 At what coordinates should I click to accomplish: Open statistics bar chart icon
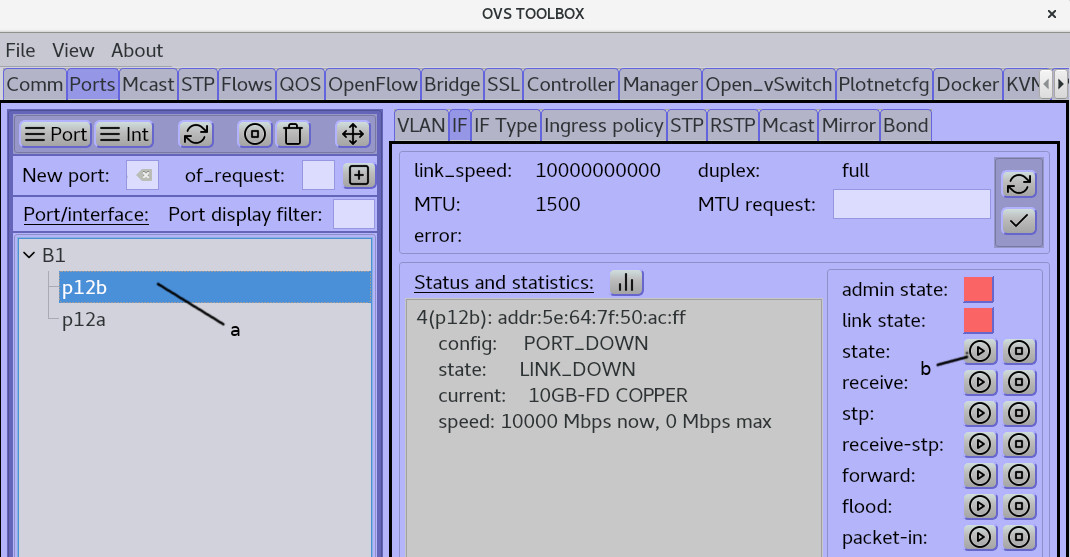click(626, 283)
